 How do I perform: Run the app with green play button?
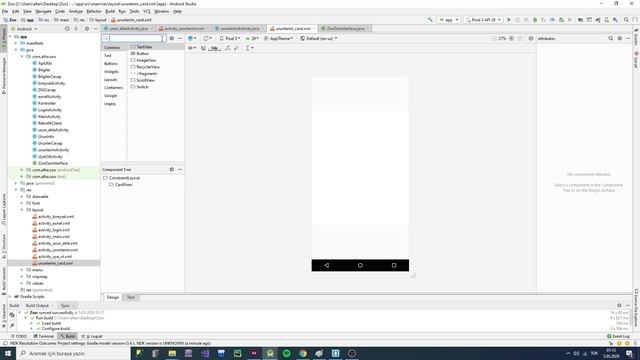[509, 20]
